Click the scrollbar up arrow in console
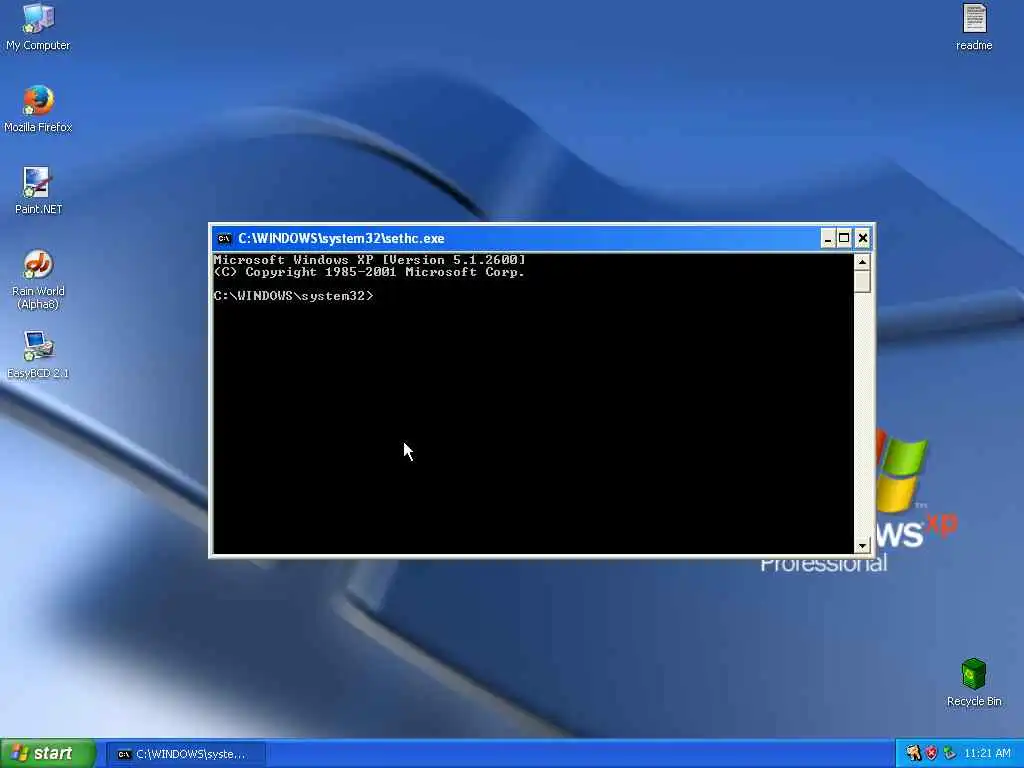The height and width of the screenshot is (768, 1024). 862,262
